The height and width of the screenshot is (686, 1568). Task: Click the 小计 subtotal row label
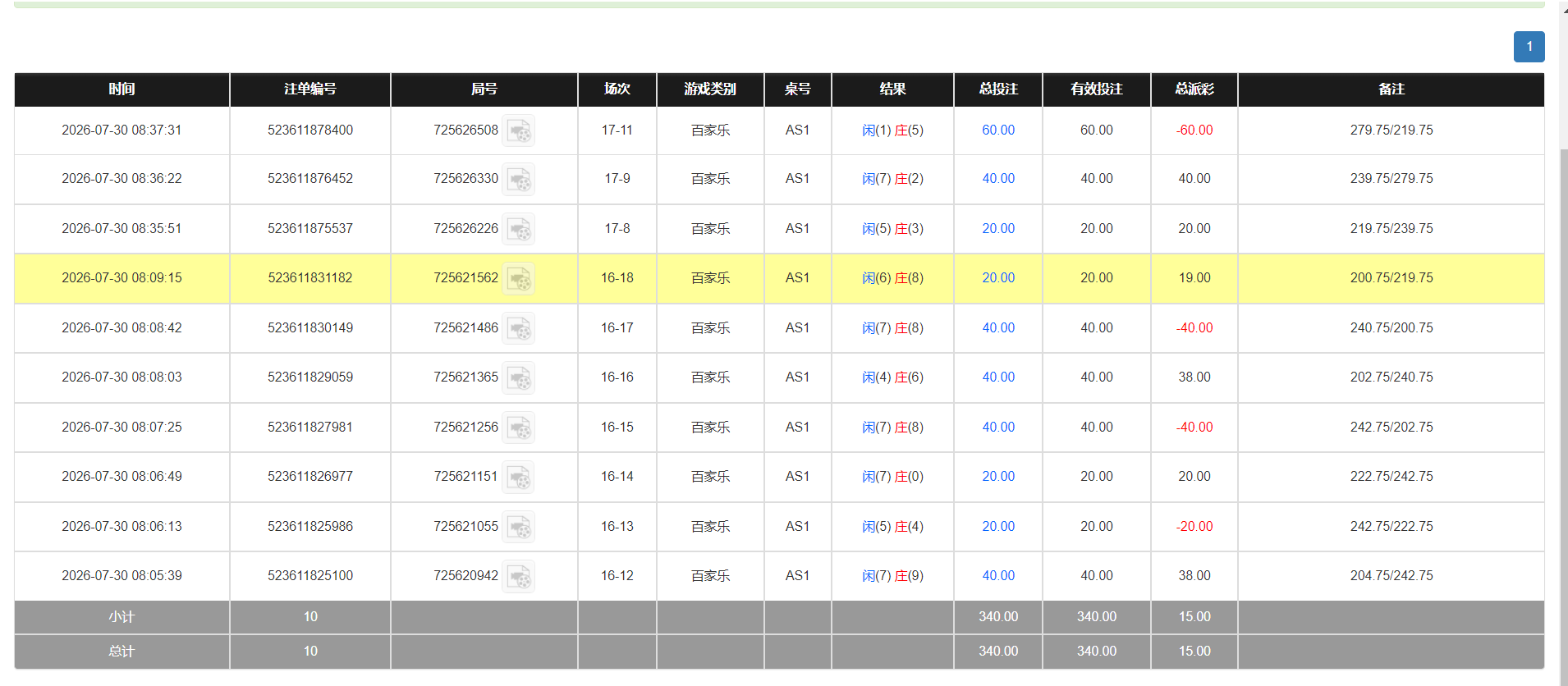click(121, 617)
